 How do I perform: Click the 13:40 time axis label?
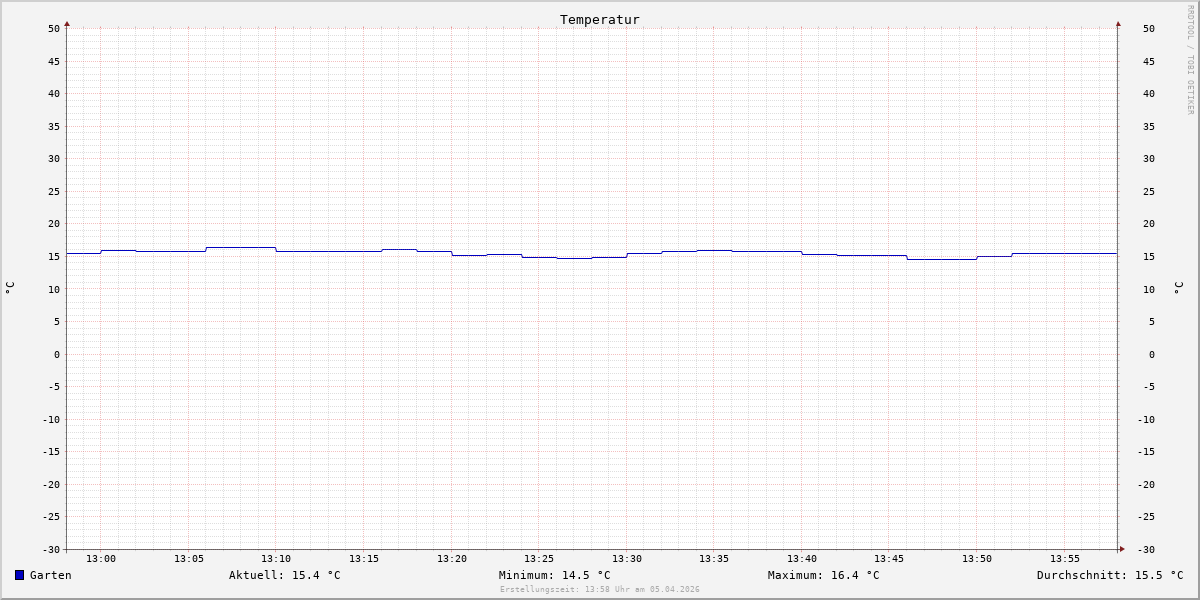click(x=802, y=559)
